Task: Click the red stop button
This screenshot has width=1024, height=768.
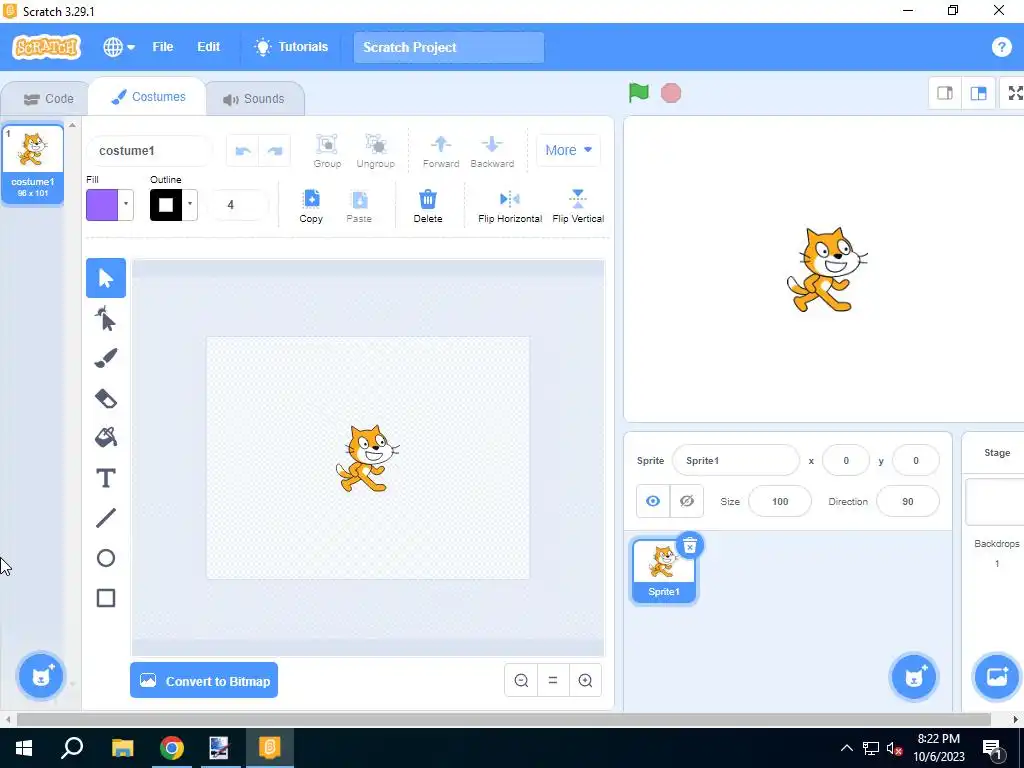Action: coord(671,93)
